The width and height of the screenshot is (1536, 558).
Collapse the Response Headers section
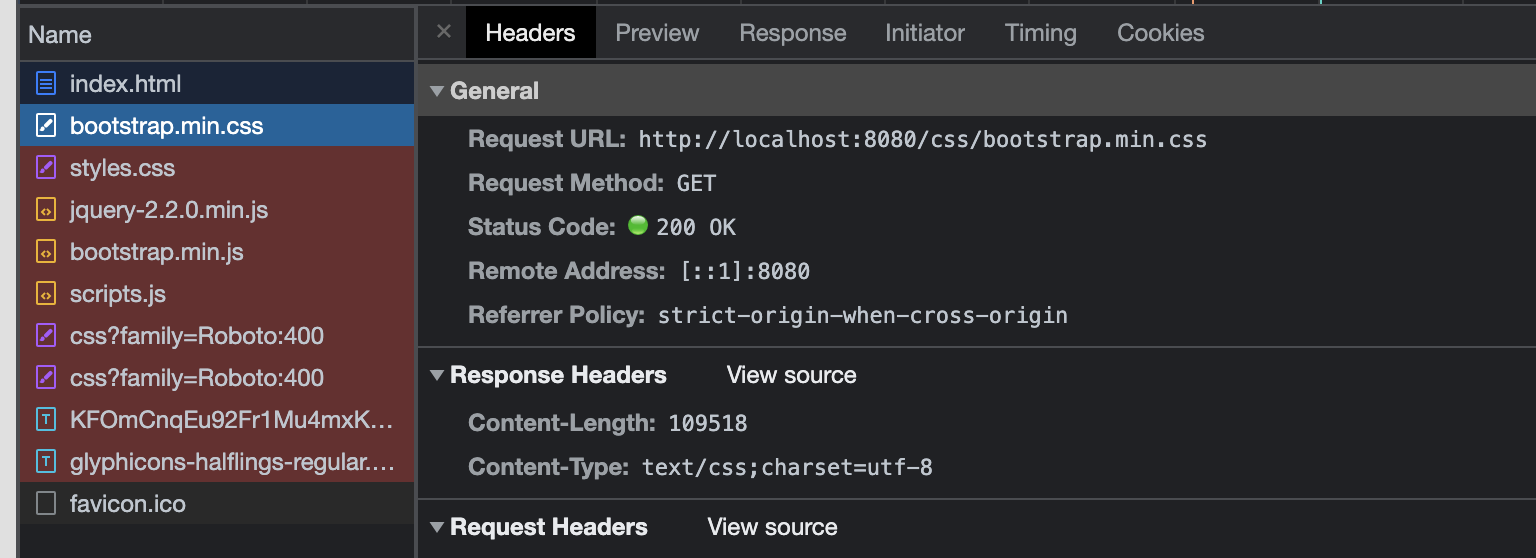437,375
